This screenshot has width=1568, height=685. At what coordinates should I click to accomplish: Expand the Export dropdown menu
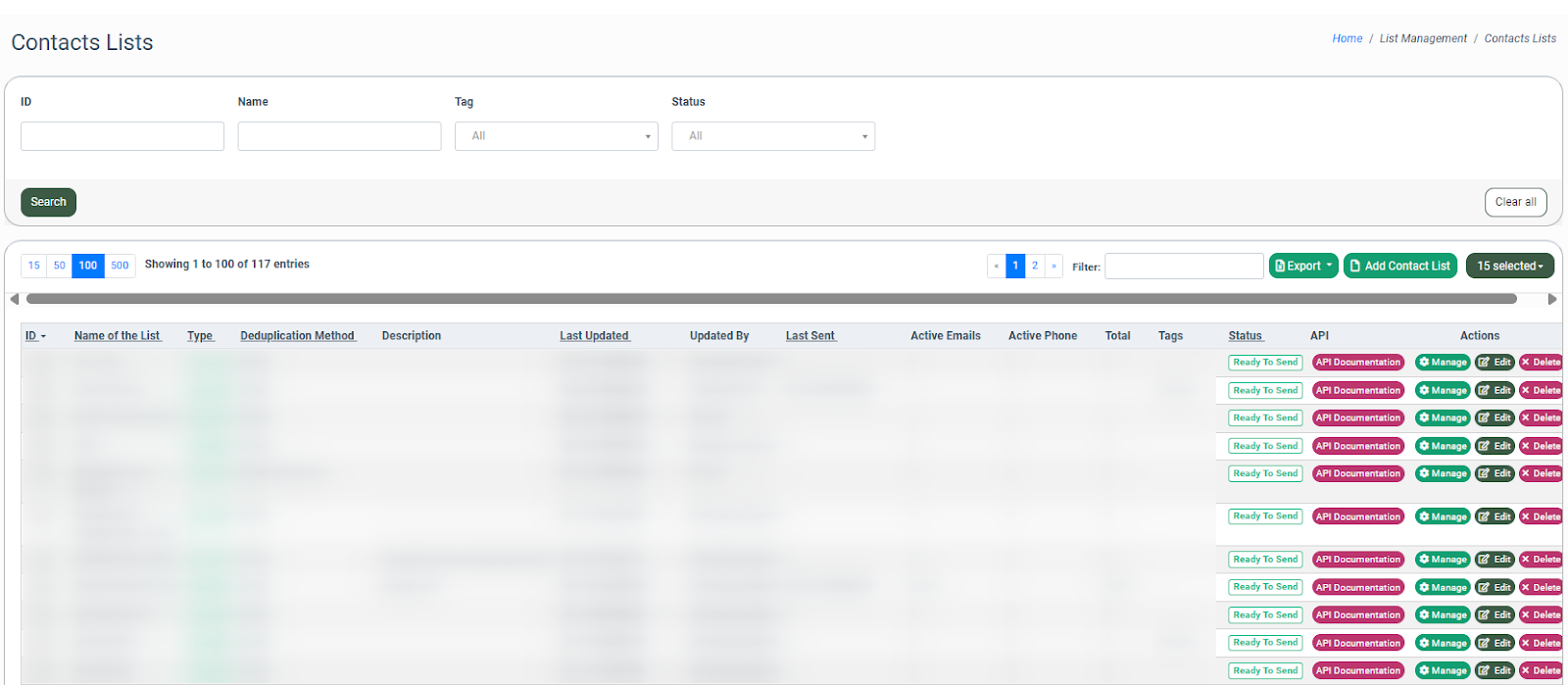pyautogui.click(x=1302, y=266)
